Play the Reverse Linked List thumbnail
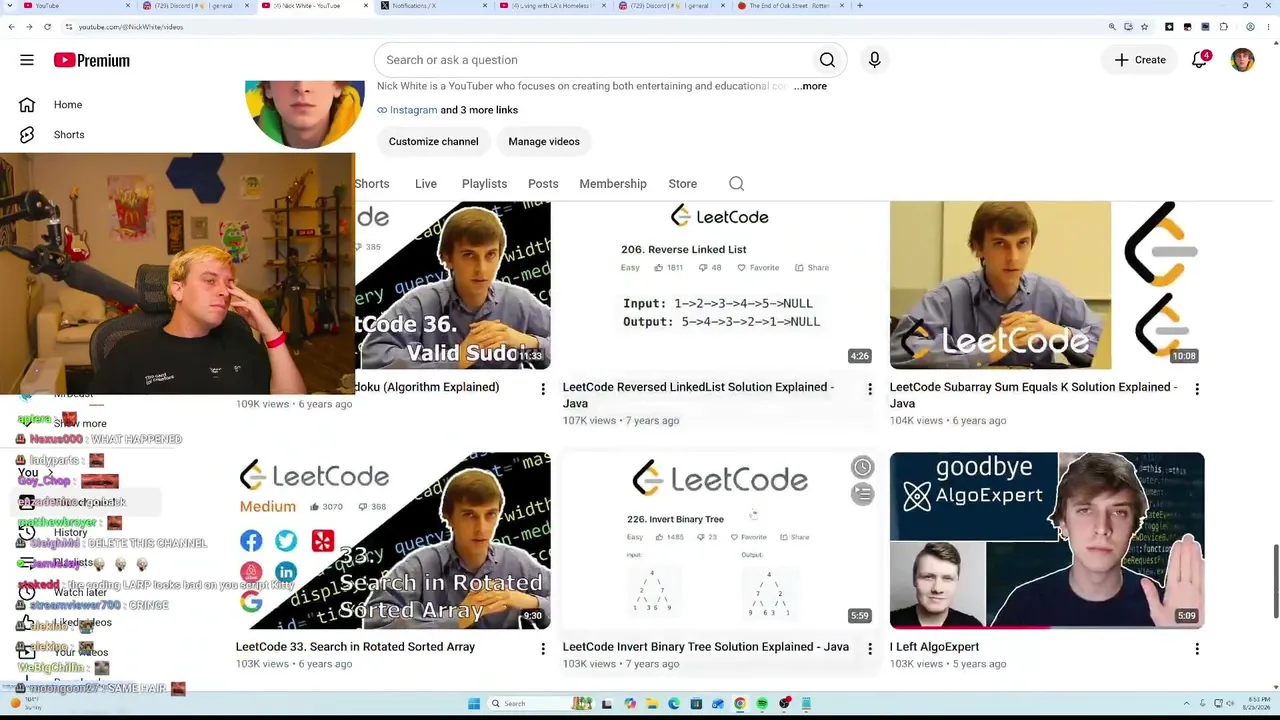Screen dimensions: 1280x720 click(x=720, y=286)
